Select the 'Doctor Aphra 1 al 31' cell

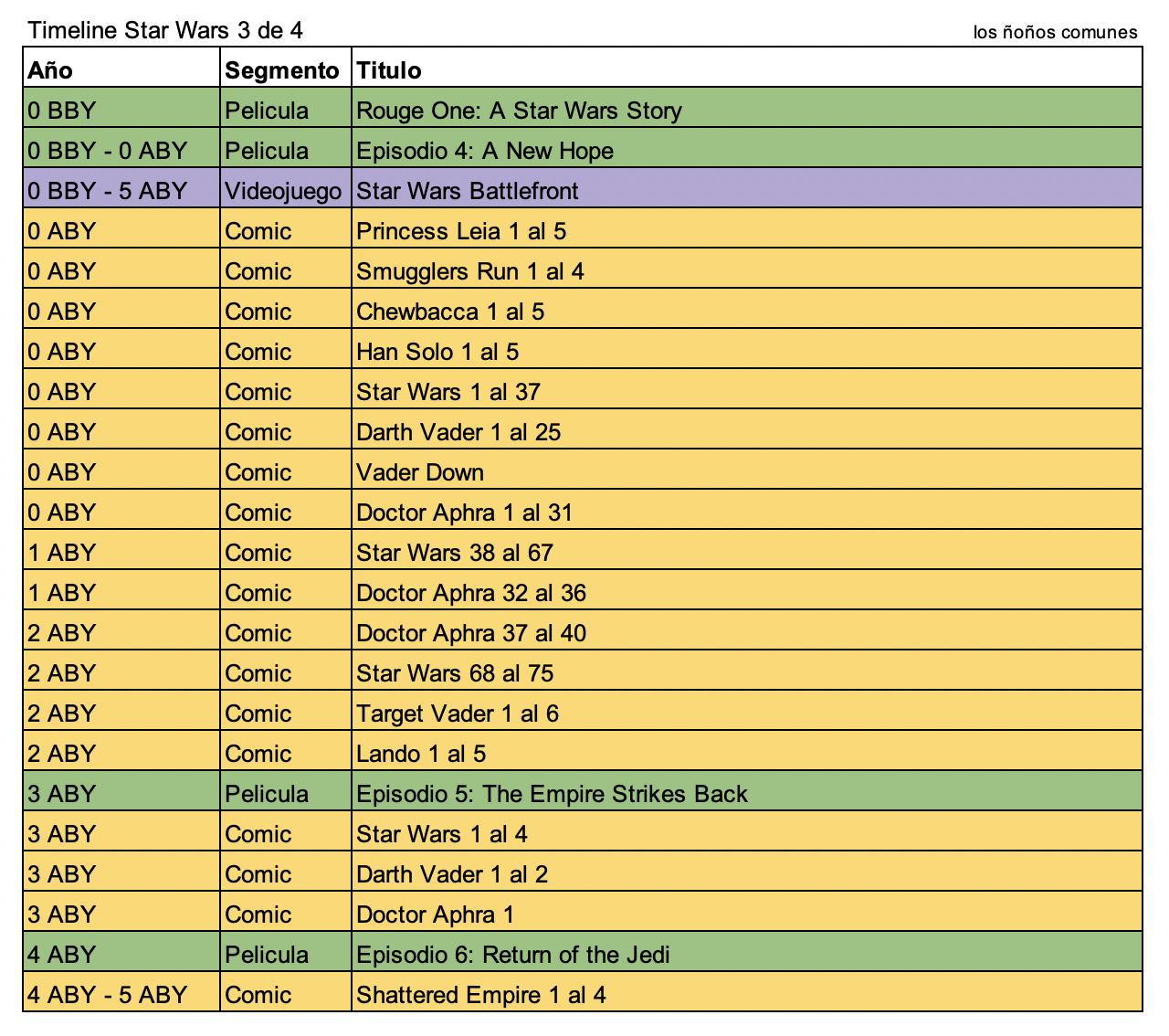(x=464, y=513)
